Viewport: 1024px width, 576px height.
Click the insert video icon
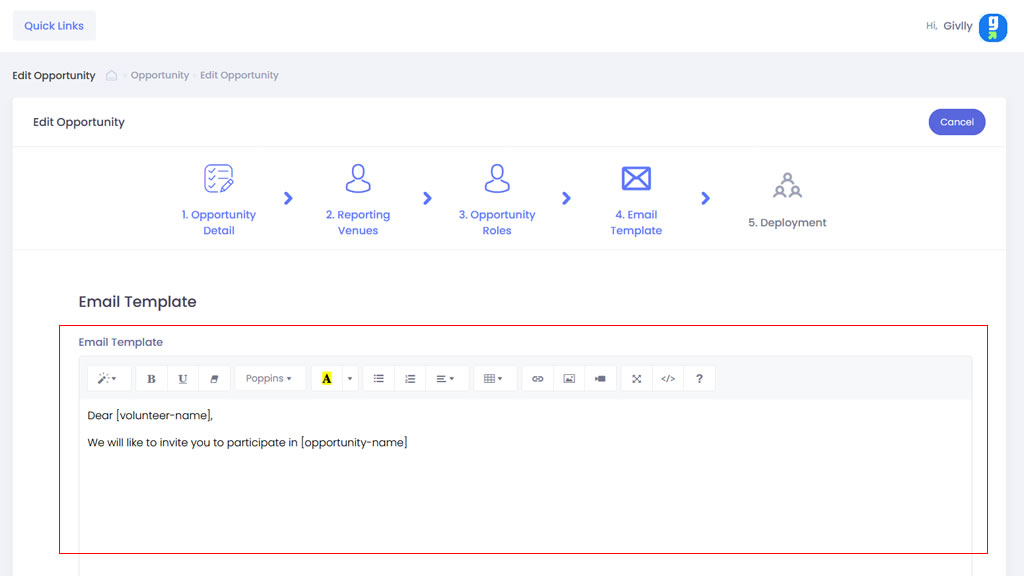pos(600,379)
